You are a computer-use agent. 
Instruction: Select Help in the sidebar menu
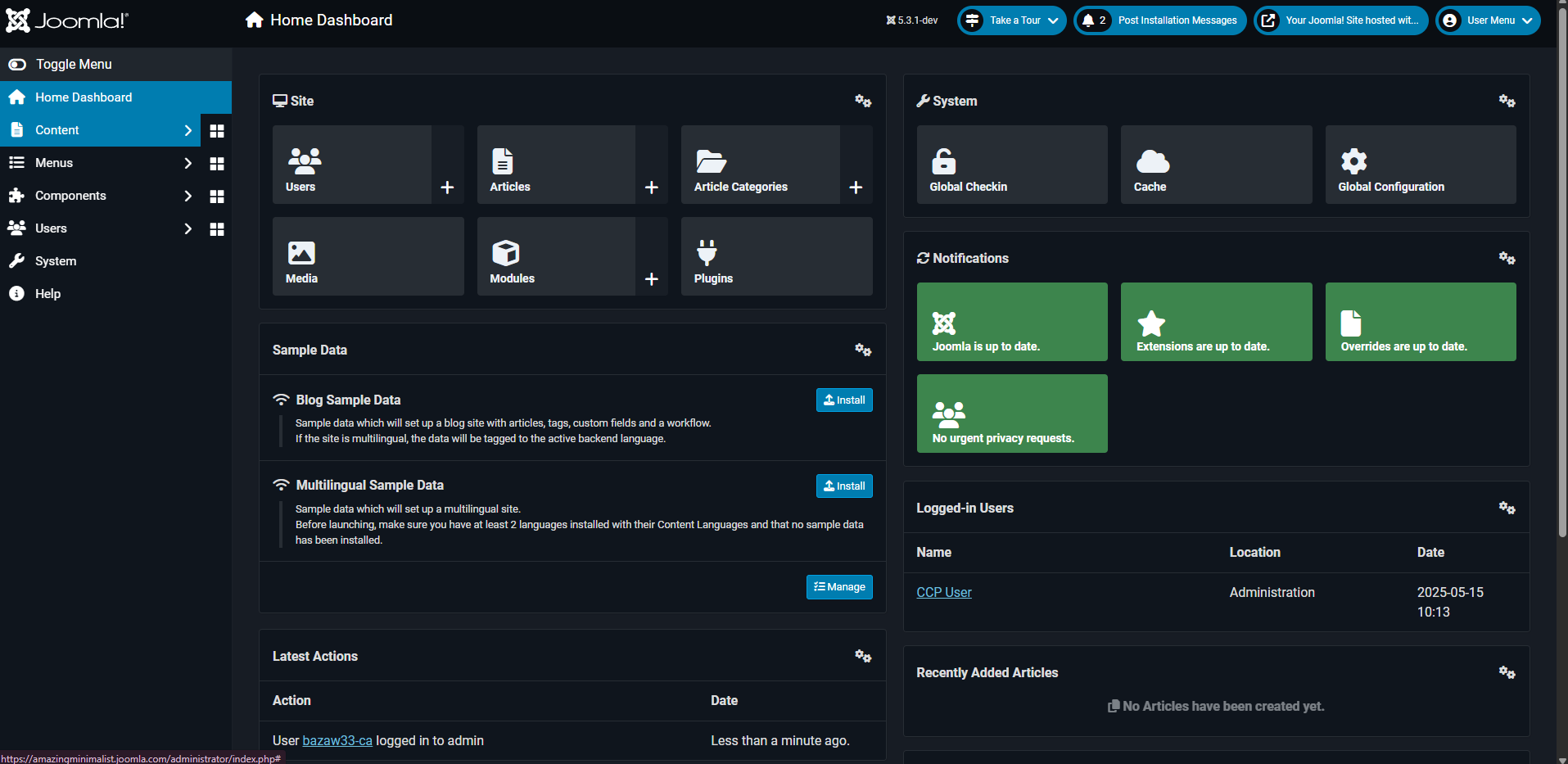pos(47,294)
